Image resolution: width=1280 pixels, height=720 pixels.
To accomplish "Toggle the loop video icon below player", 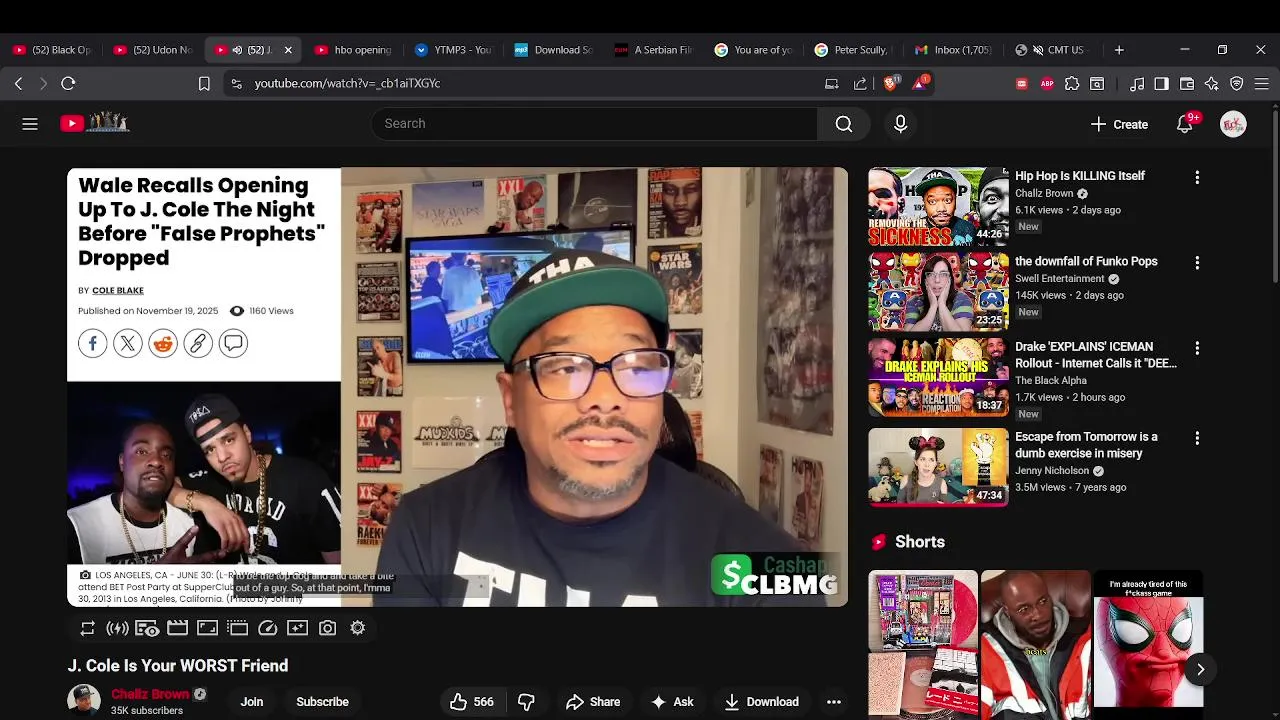I will pos(88,628).
